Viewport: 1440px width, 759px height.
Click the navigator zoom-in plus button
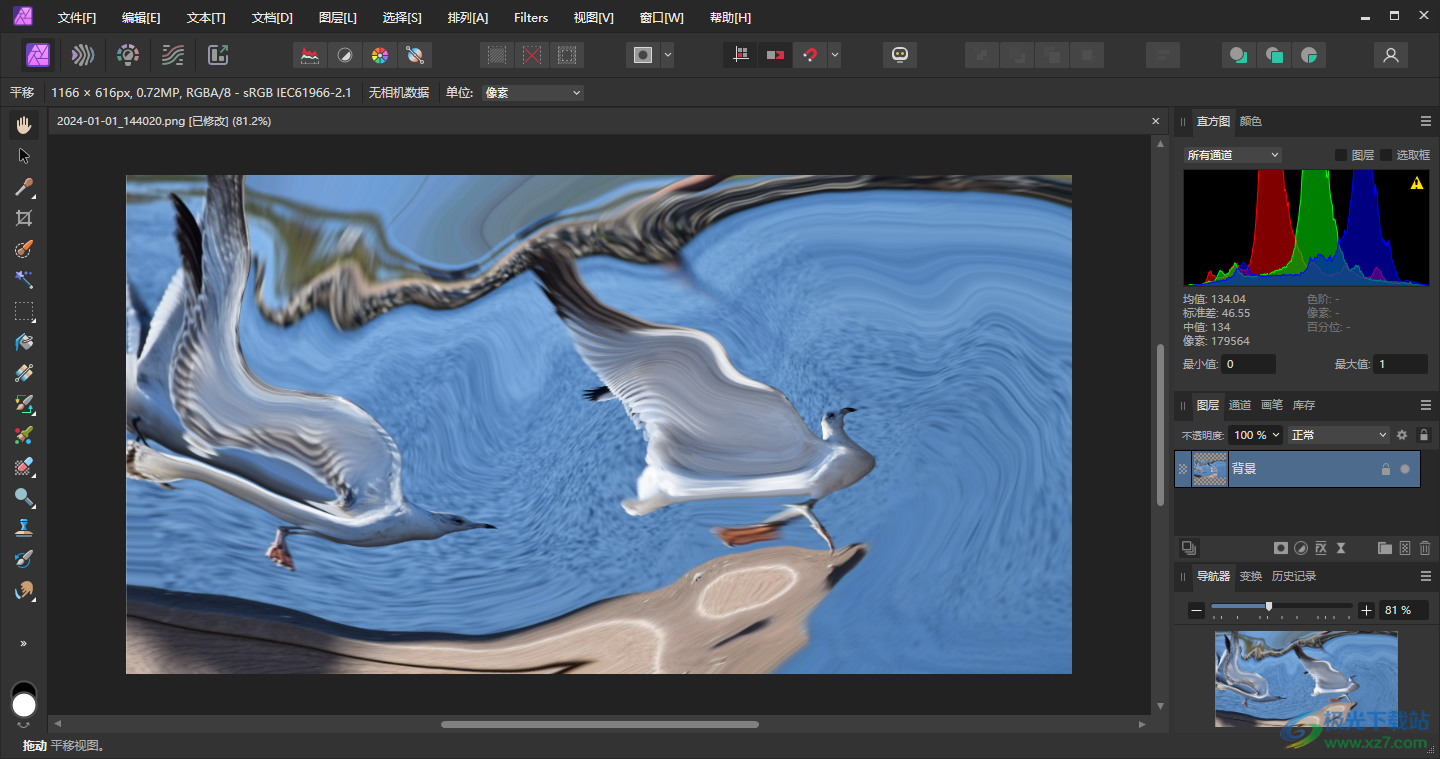[1366, 610]
